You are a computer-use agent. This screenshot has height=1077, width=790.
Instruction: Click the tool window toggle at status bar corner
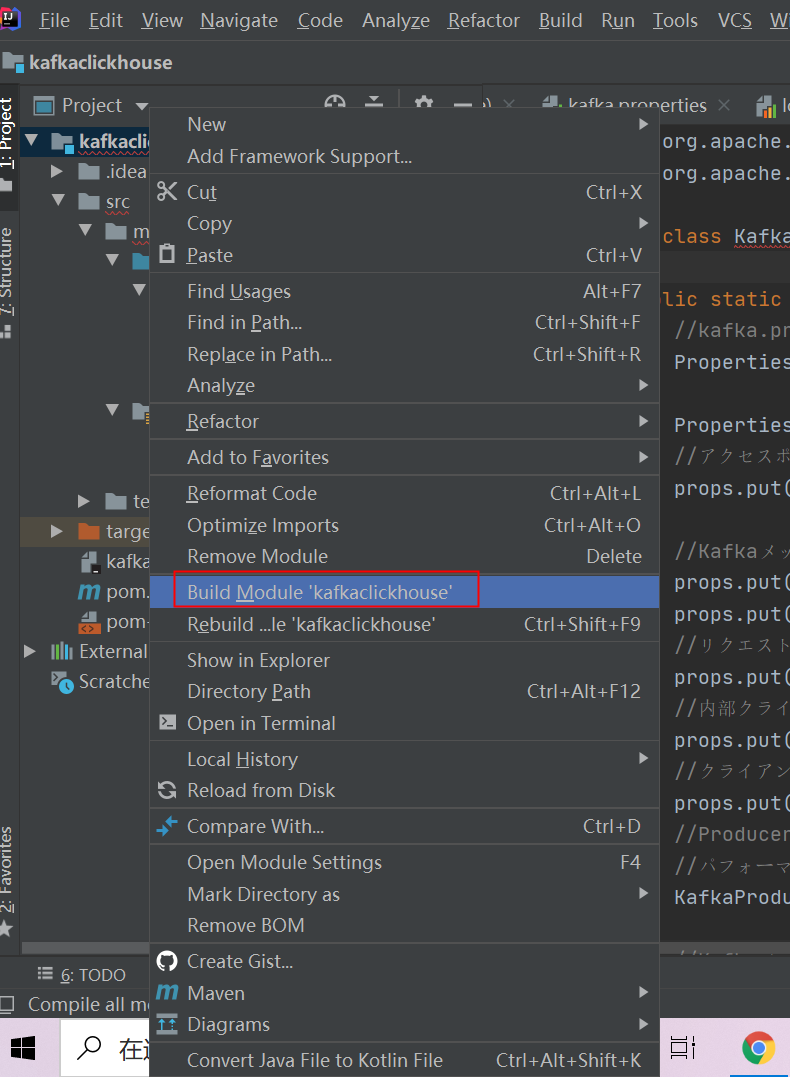click(7, 1005)
